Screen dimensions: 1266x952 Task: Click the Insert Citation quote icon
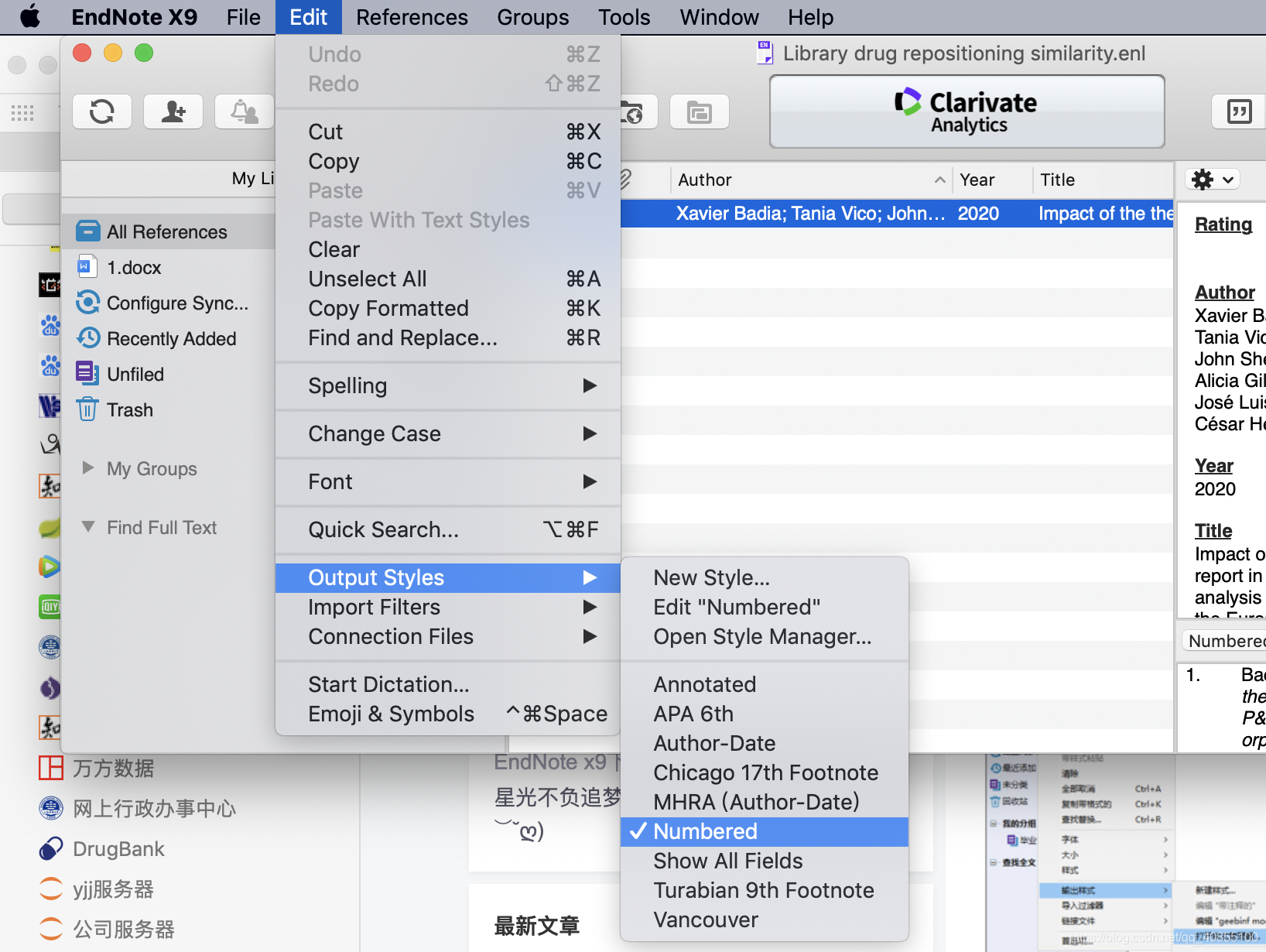pos(1238,111)
